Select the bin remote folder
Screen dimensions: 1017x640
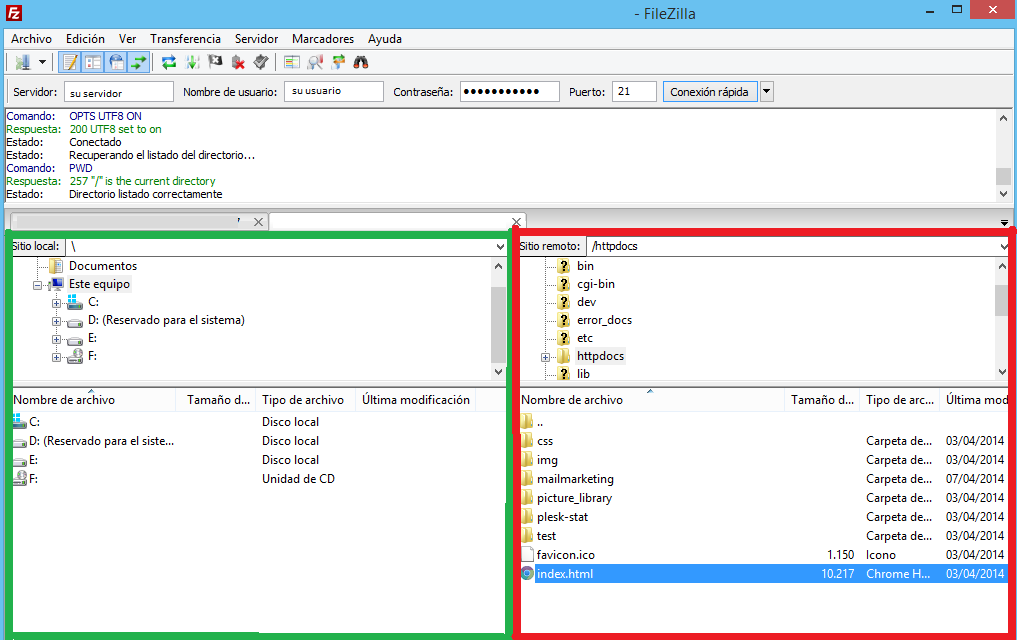585,266
